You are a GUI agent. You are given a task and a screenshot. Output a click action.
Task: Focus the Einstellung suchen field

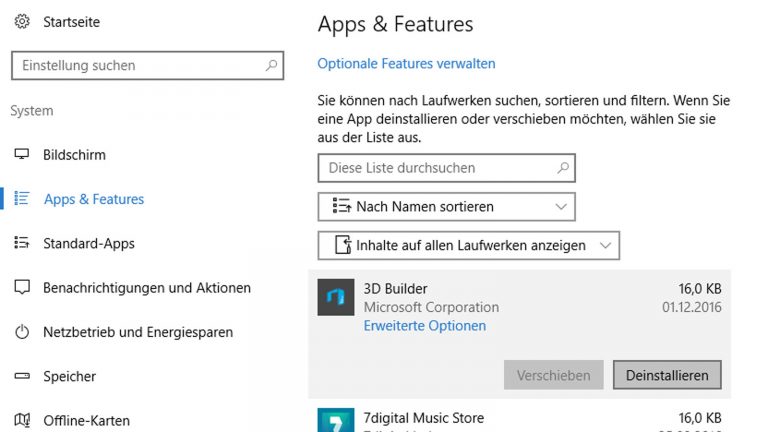point(147,65)
